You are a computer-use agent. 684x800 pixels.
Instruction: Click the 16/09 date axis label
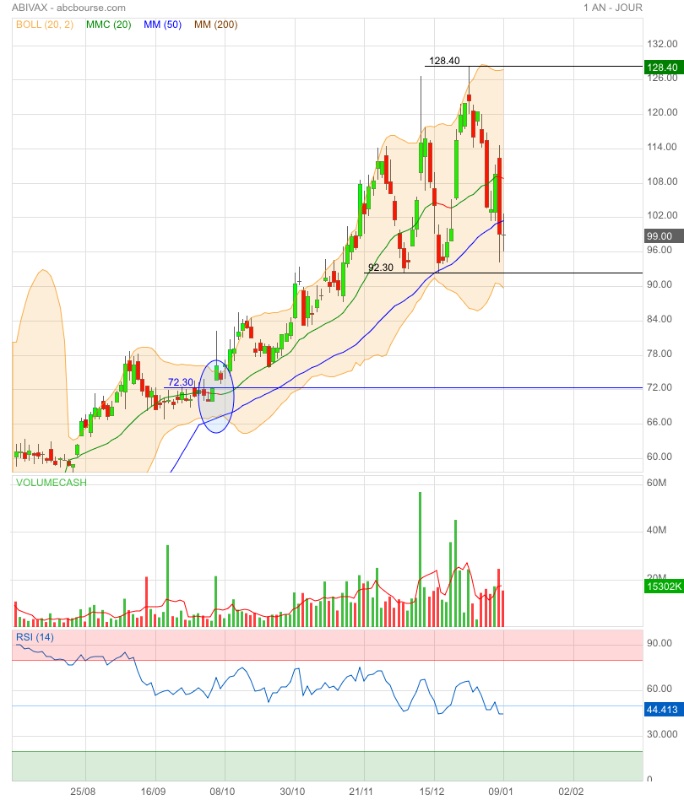[153, 792]
